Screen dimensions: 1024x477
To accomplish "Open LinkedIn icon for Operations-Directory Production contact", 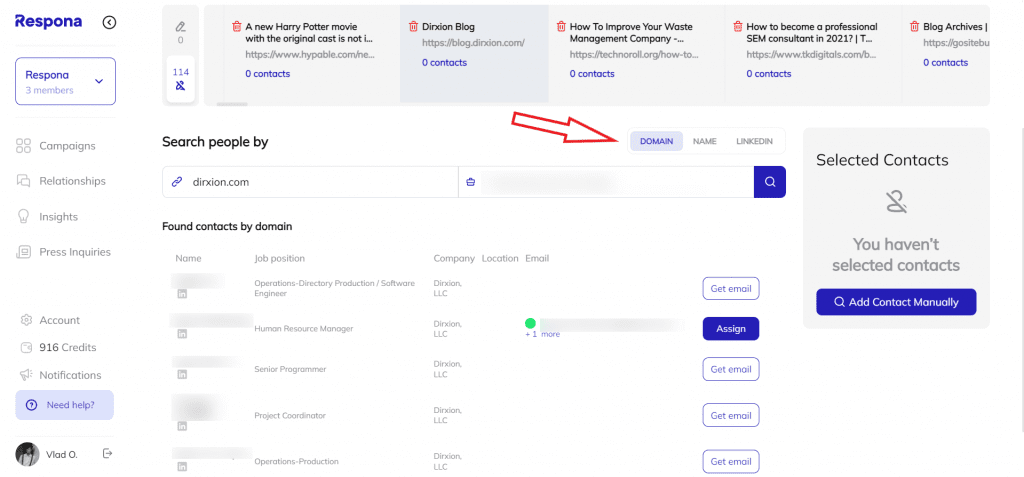I will coord(182,295).
